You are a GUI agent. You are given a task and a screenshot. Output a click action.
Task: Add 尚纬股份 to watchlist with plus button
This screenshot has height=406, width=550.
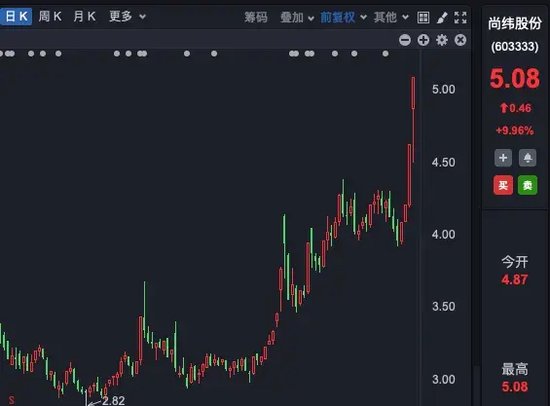pyautogui.click(x=503, y=158)
